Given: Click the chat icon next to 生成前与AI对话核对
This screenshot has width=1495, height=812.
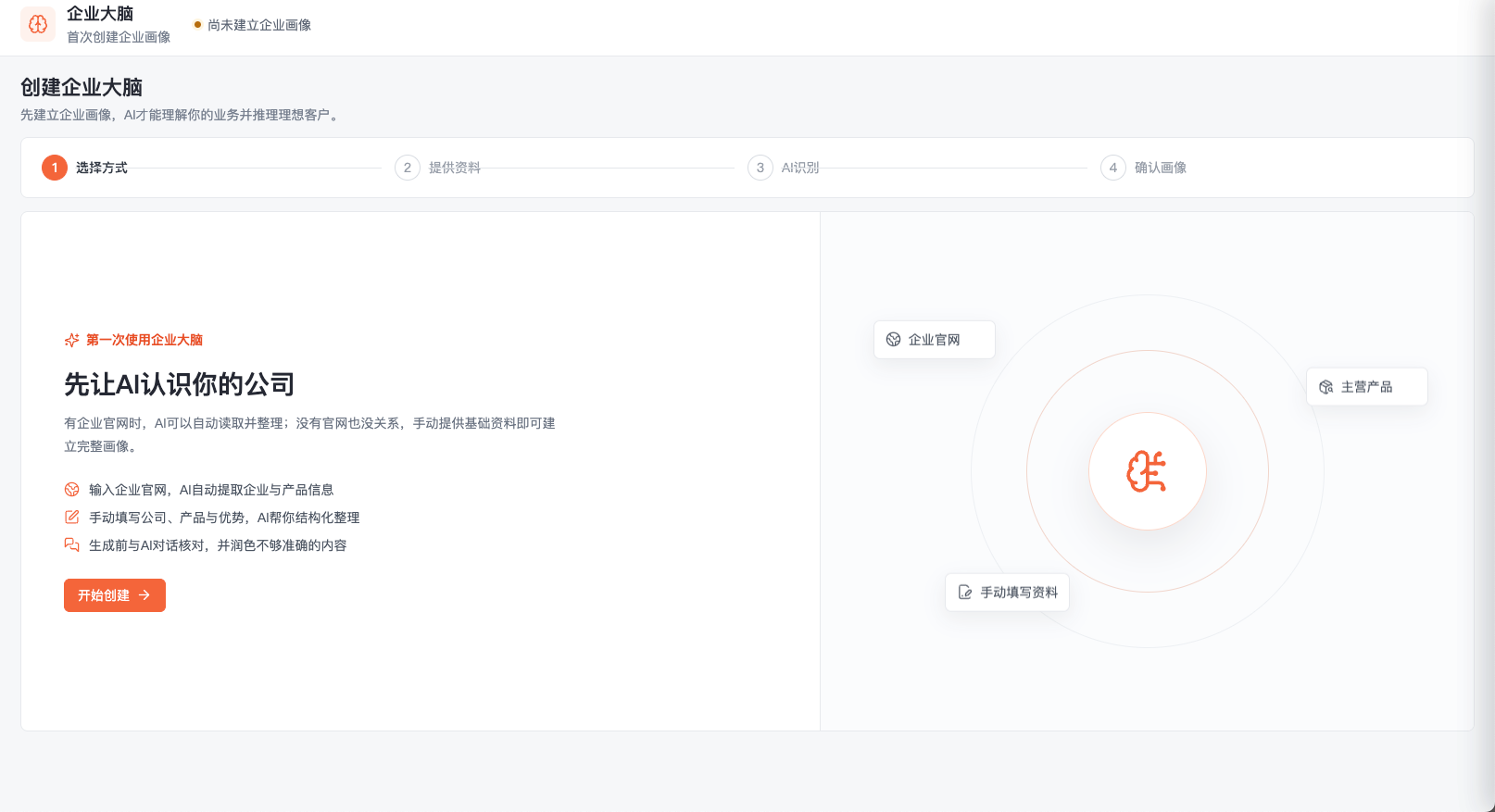Looking at the screenshot, I should point(71,545).
